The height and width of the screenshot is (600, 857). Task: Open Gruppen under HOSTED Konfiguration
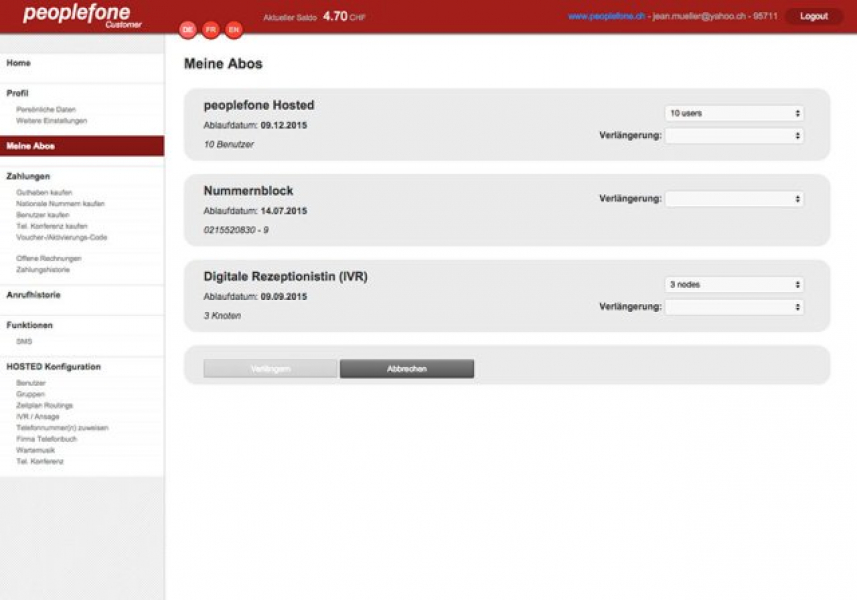click(31, 394)
